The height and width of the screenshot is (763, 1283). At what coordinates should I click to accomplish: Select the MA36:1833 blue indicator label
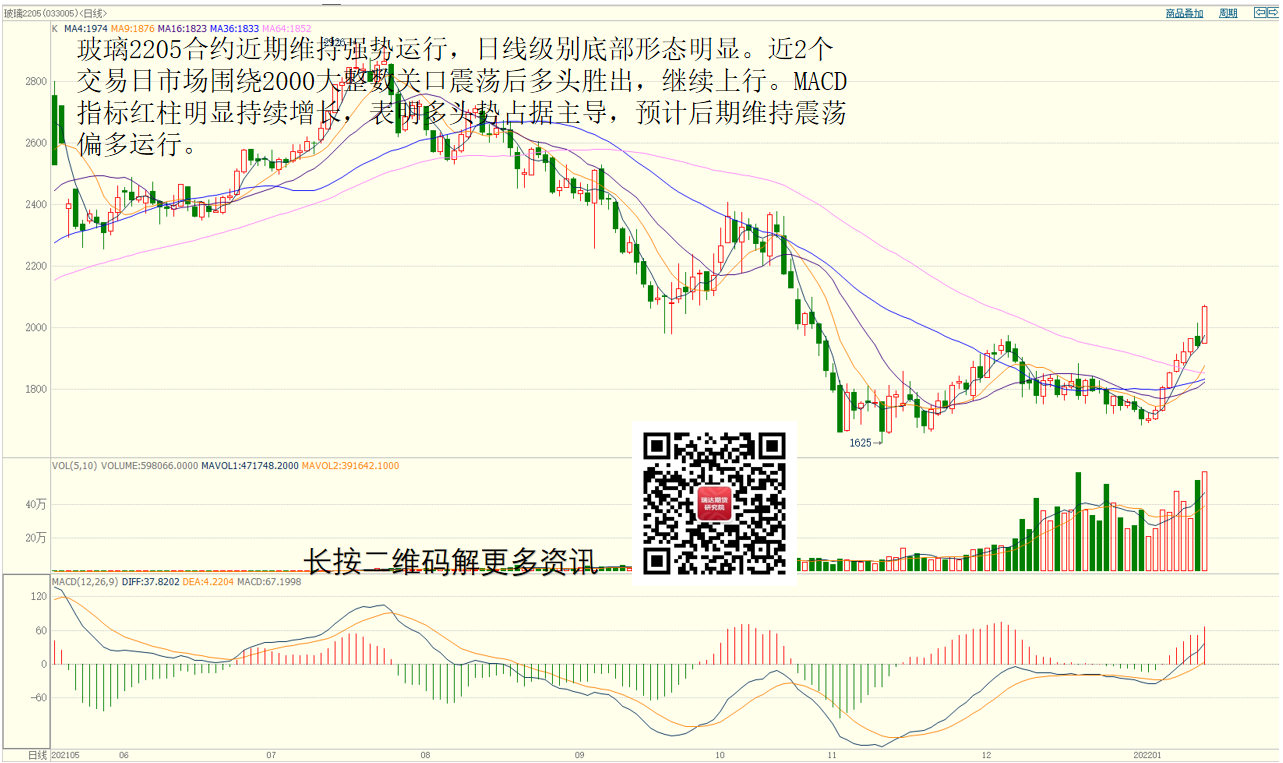point(235,29)
